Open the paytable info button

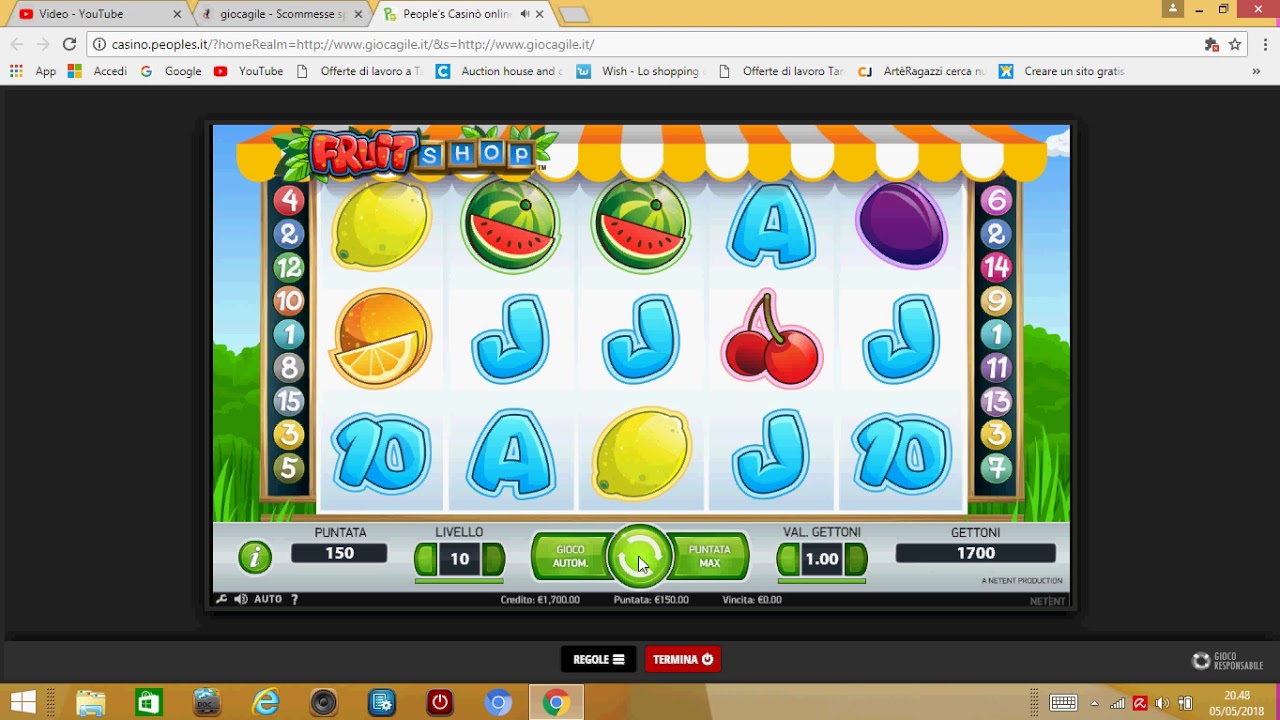tap(255, 557)
